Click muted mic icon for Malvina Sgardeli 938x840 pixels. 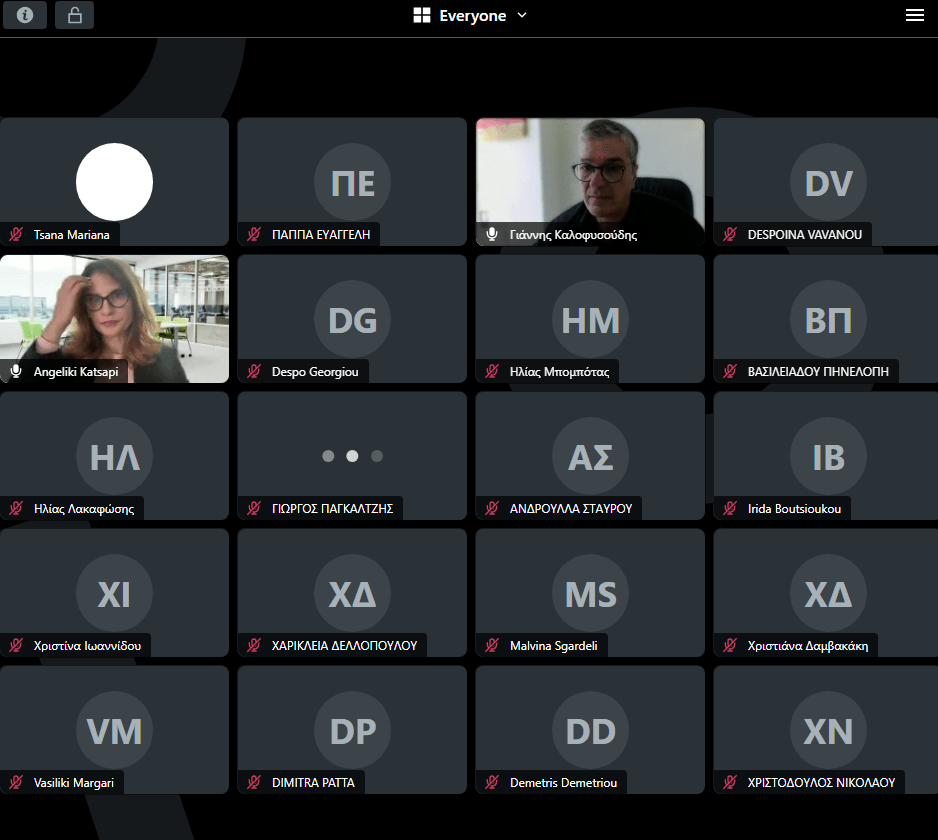(x=492, y=645)
